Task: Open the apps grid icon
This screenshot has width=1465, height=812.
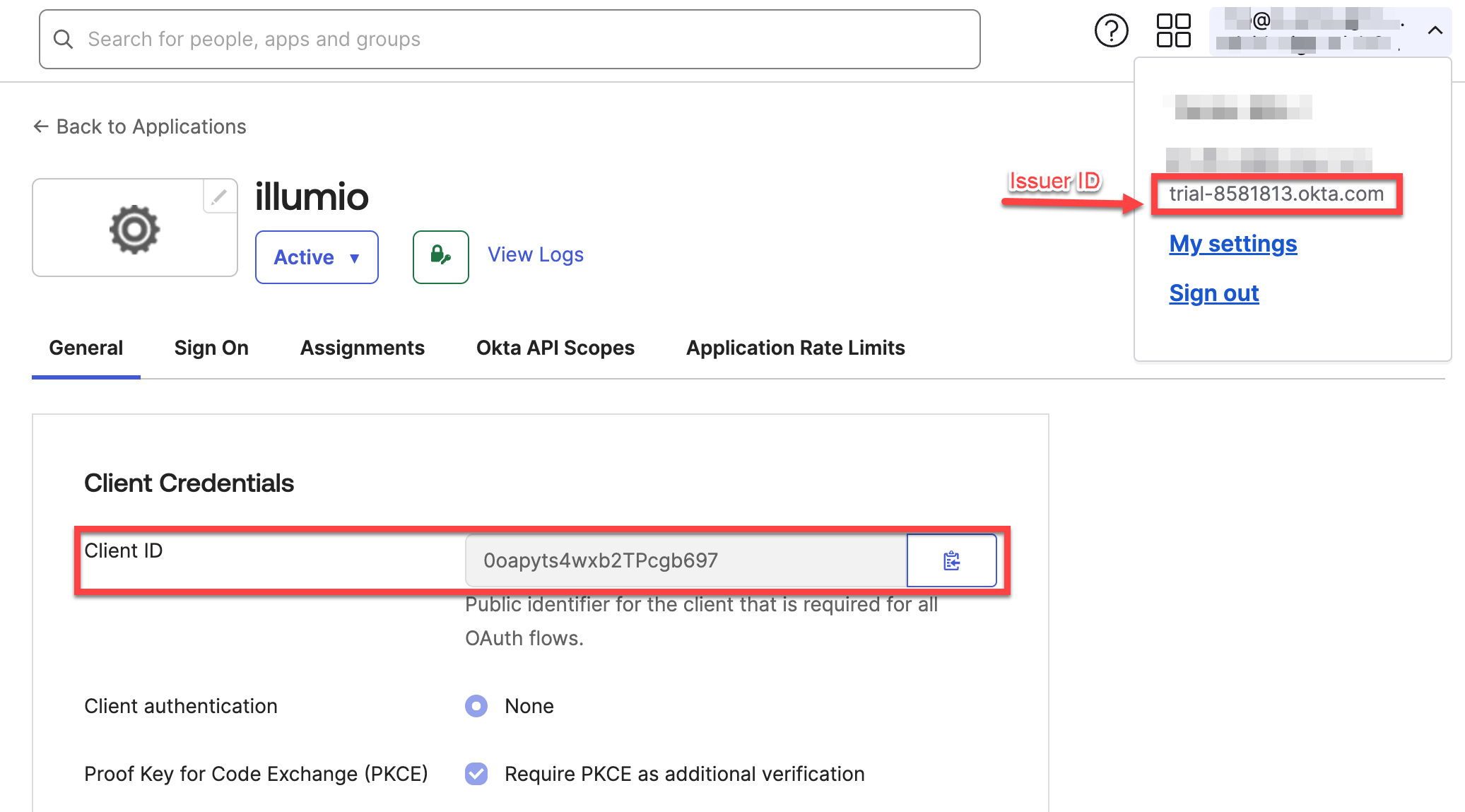Action: 1173,31
